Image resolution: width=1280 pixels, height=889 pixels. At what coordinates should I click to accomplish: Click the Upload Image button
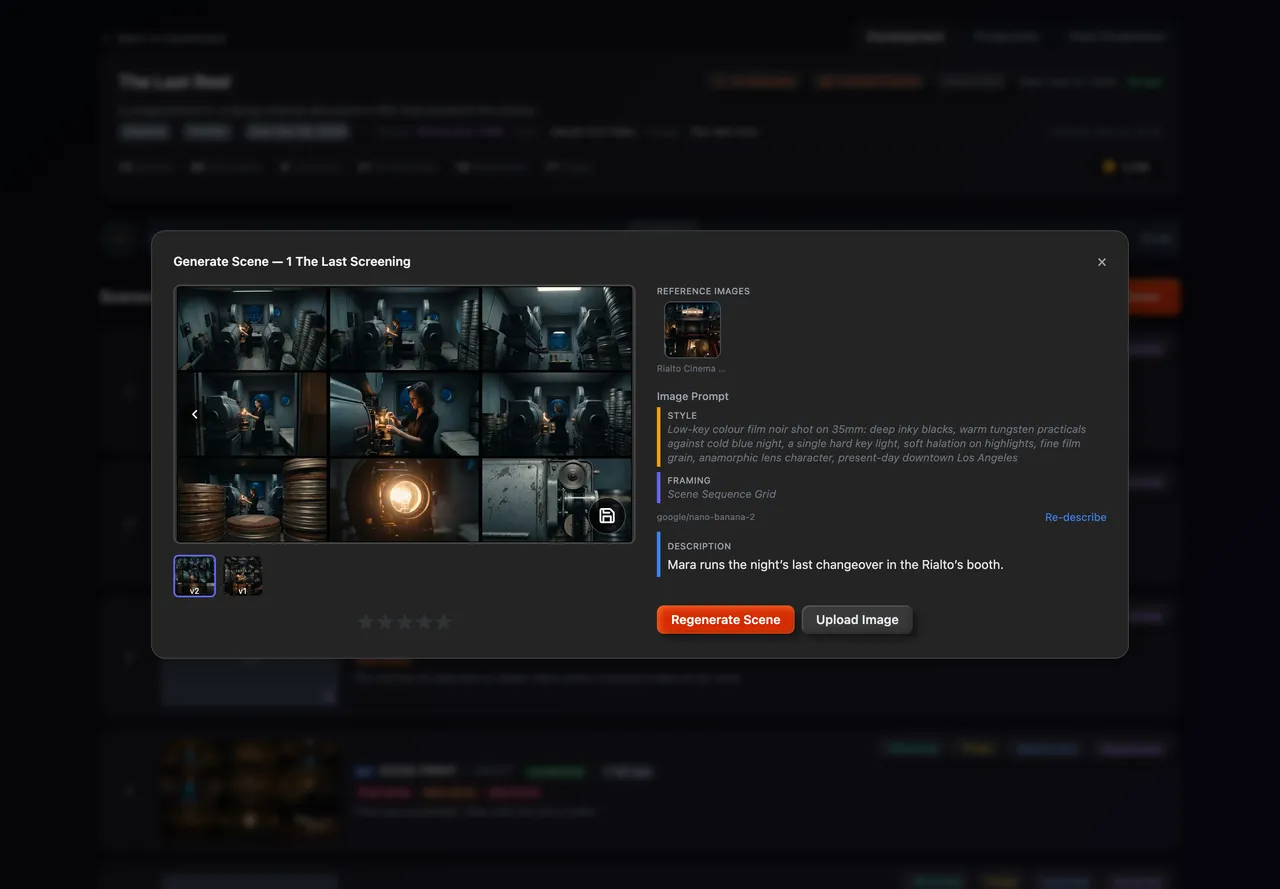point(857,620)
